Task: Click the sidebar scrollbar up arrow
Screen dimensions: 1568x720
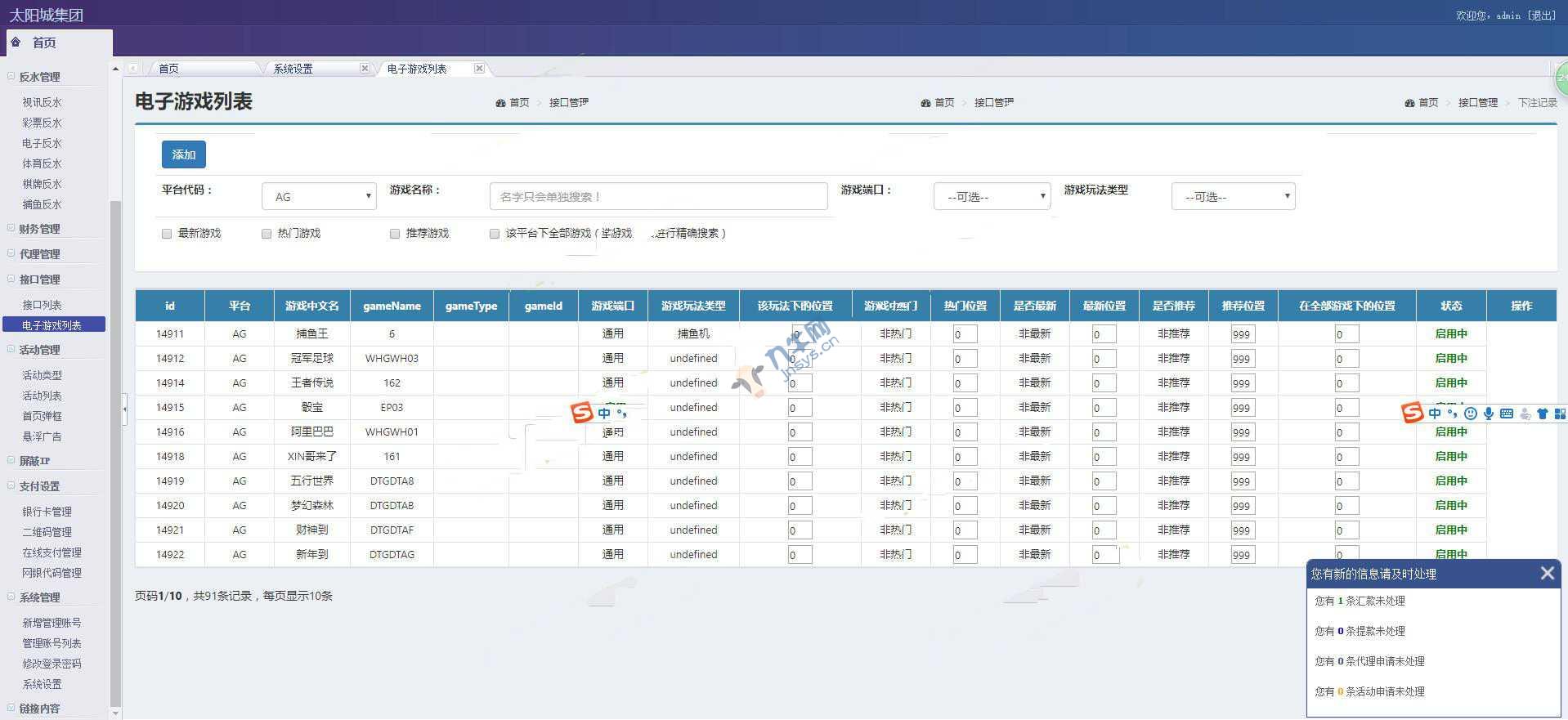Action: pyautogui.click(x=115, y=69)
